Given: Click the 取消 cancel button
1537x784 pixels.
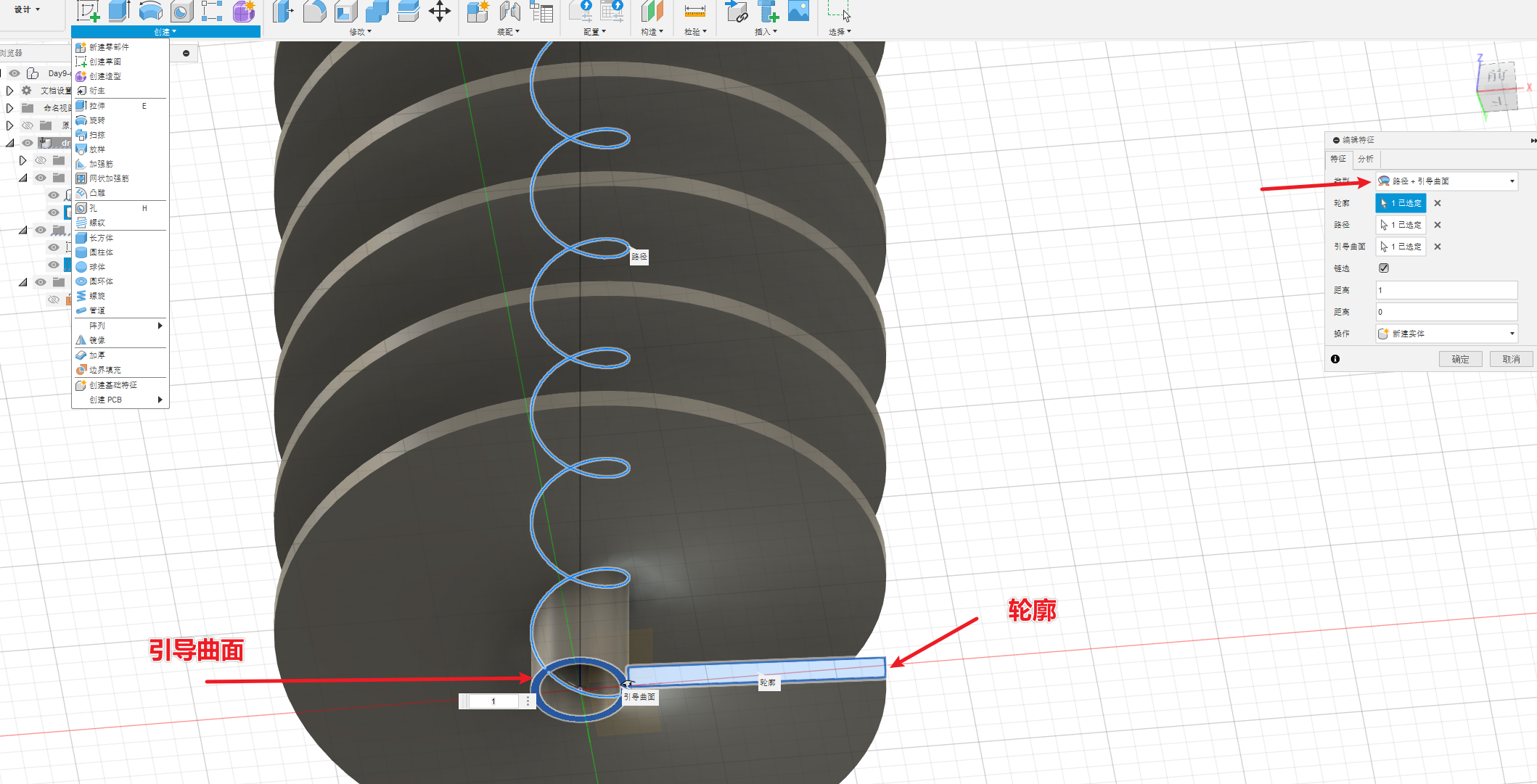Looking at the screenshot, I should [x=1511, y=359].
